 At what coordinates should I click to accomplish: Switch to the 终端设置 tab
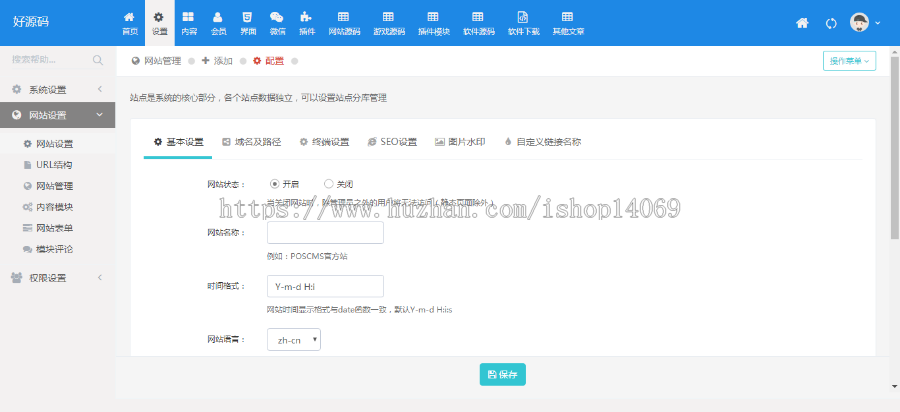click(324, 142)
